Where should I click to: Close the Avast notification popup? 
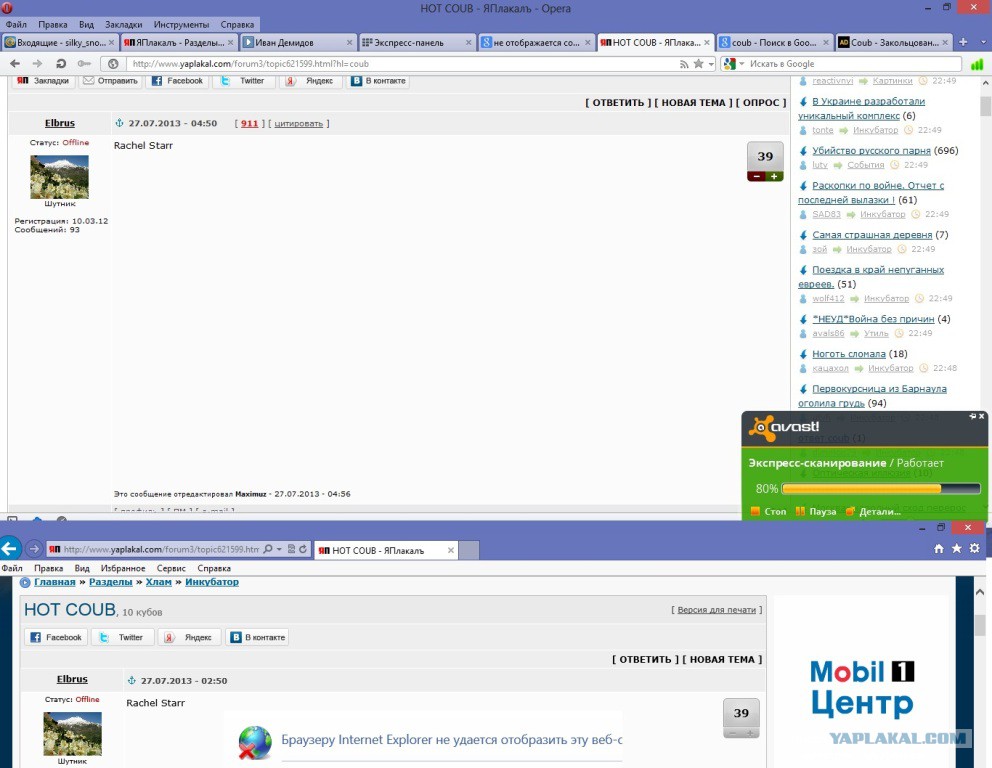pos(982,416)
